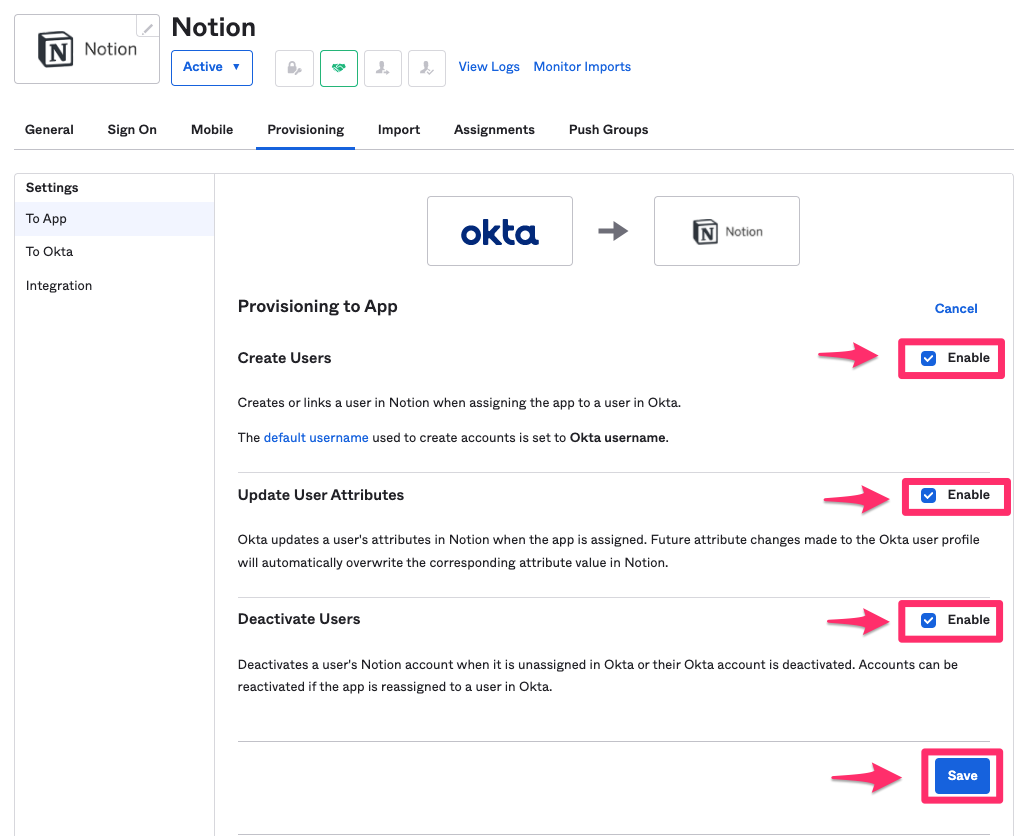Viewport: 1019px width, 836px height.
Task: Click the push new users person icon
Action: 382,67
